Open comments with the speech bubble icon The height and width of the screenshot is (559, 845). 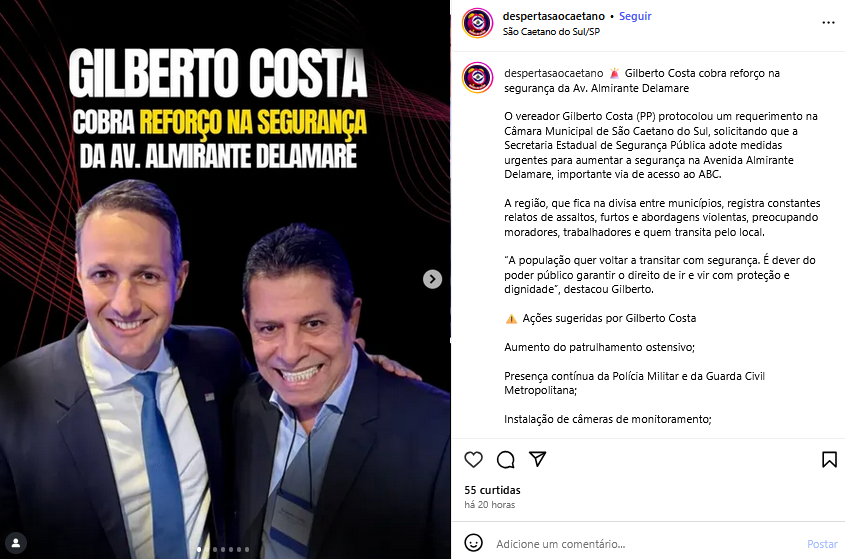point(505,459)
